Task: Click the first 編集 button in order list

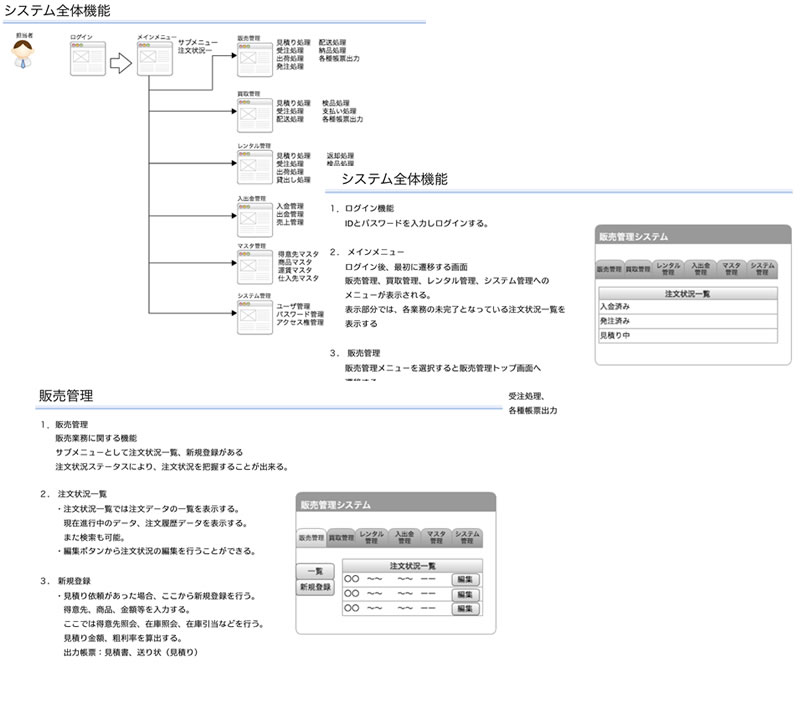Action: [x=466, y=579]
